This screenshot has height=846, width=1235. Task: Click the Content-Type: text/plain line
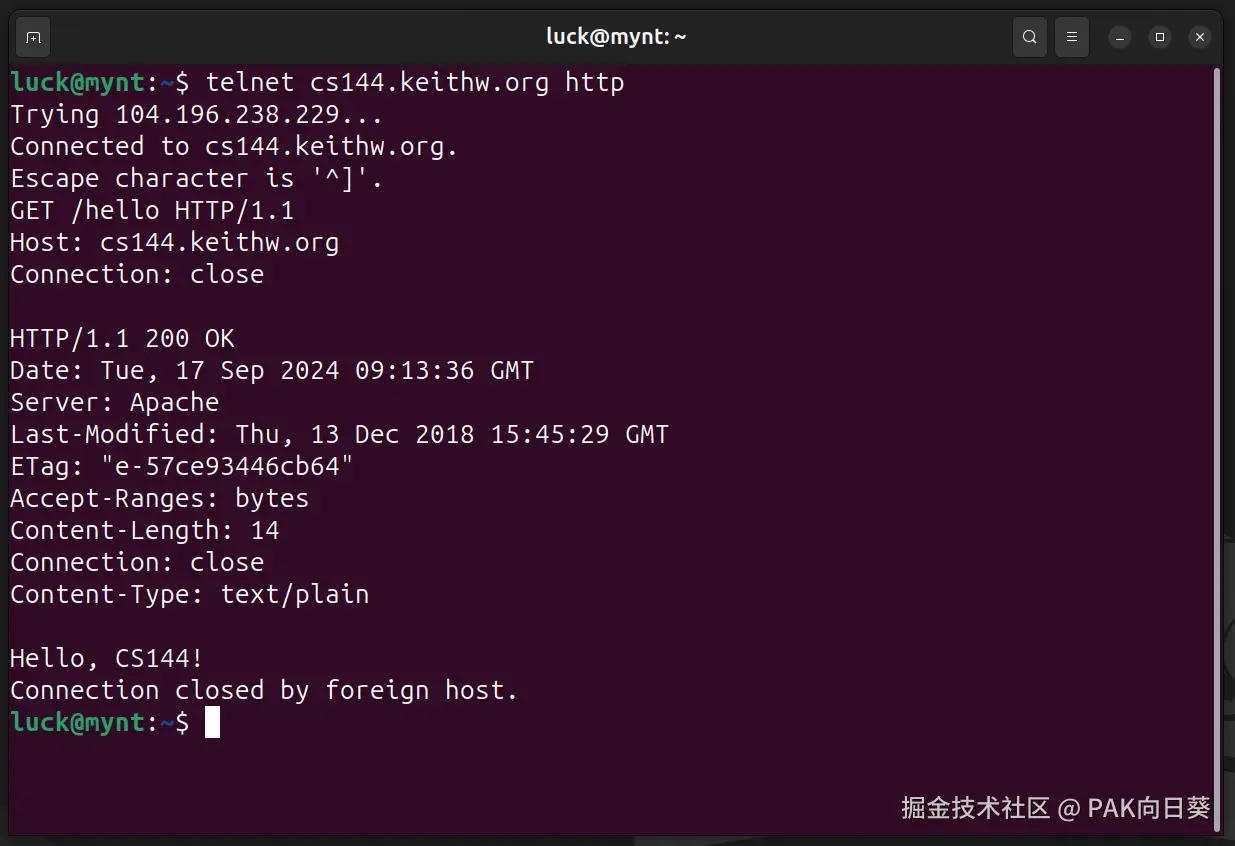click(189, 594)
